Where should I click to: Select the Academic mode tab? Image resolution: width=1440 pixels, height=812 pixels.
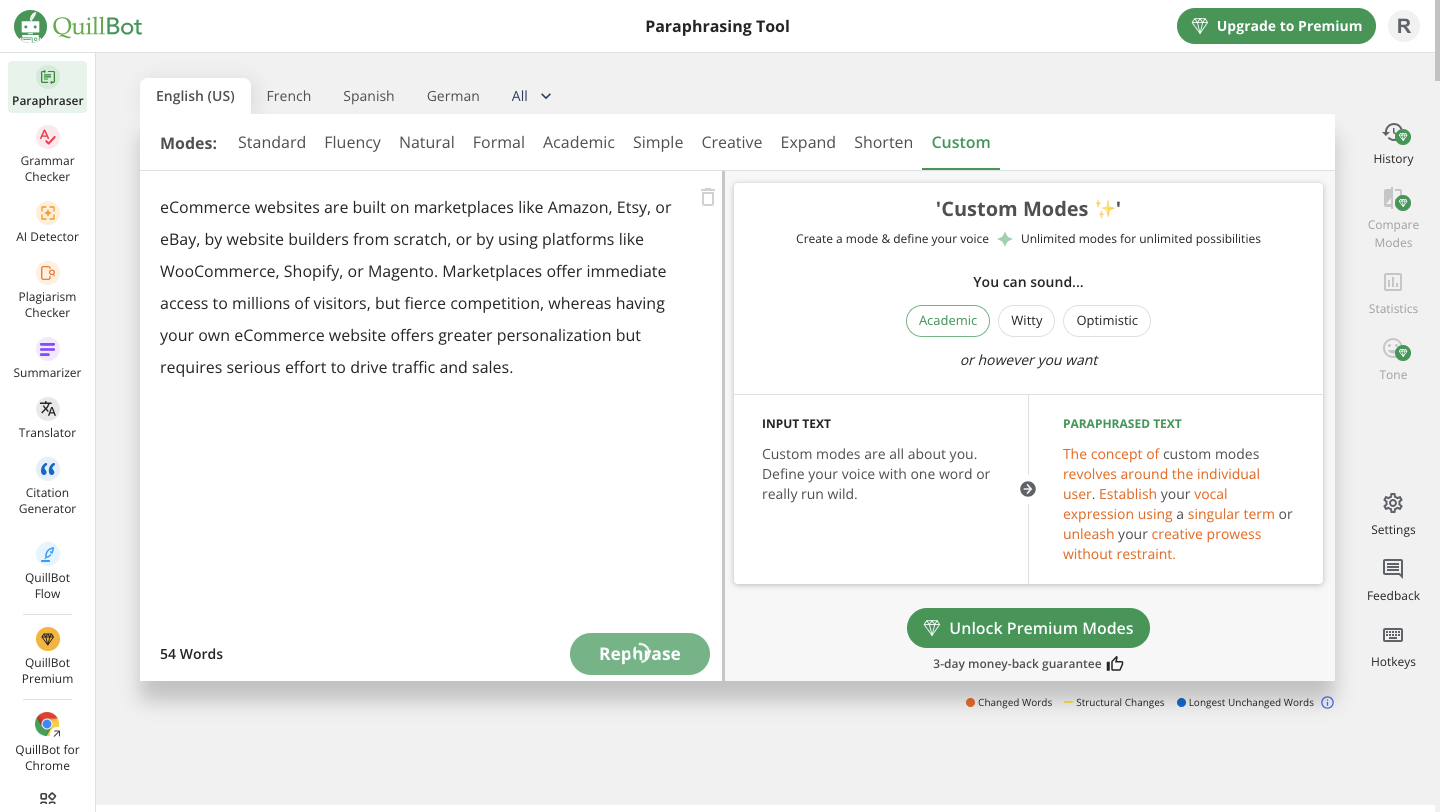pyautogui.click(x=579, y=142)
